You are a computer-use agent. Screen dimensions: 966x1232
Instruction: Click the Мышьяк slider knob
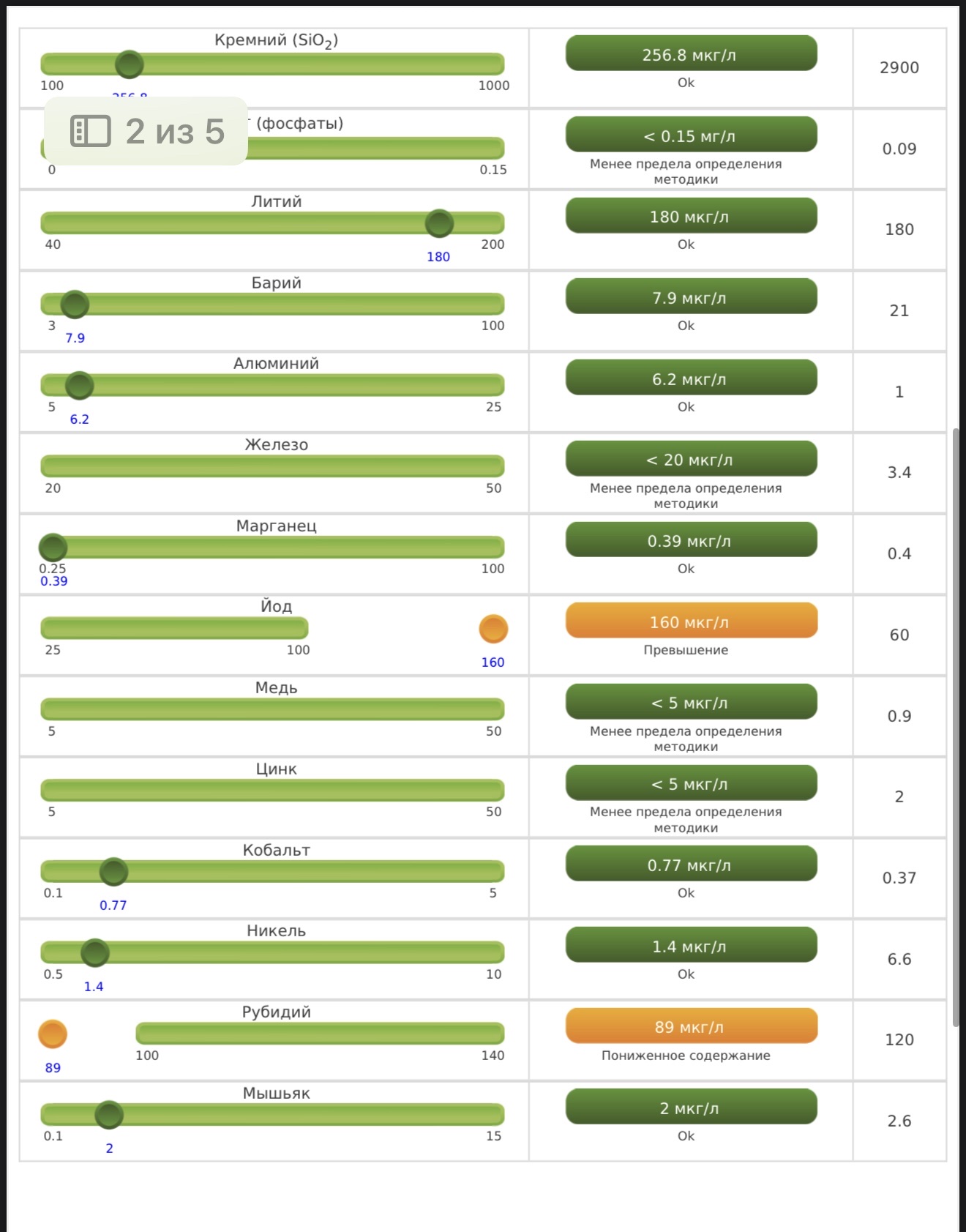[x=109, y=1115]
